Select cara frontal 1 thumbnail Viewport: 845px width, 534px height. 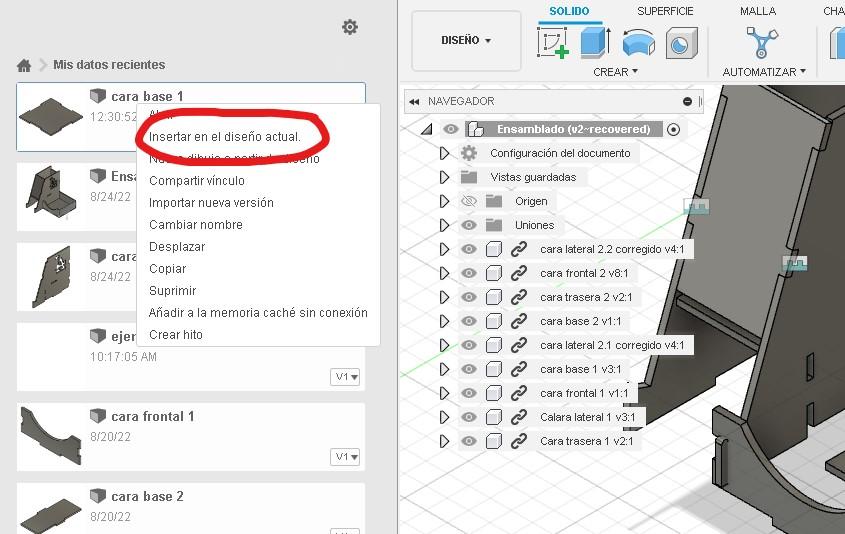tap(51, 435)
